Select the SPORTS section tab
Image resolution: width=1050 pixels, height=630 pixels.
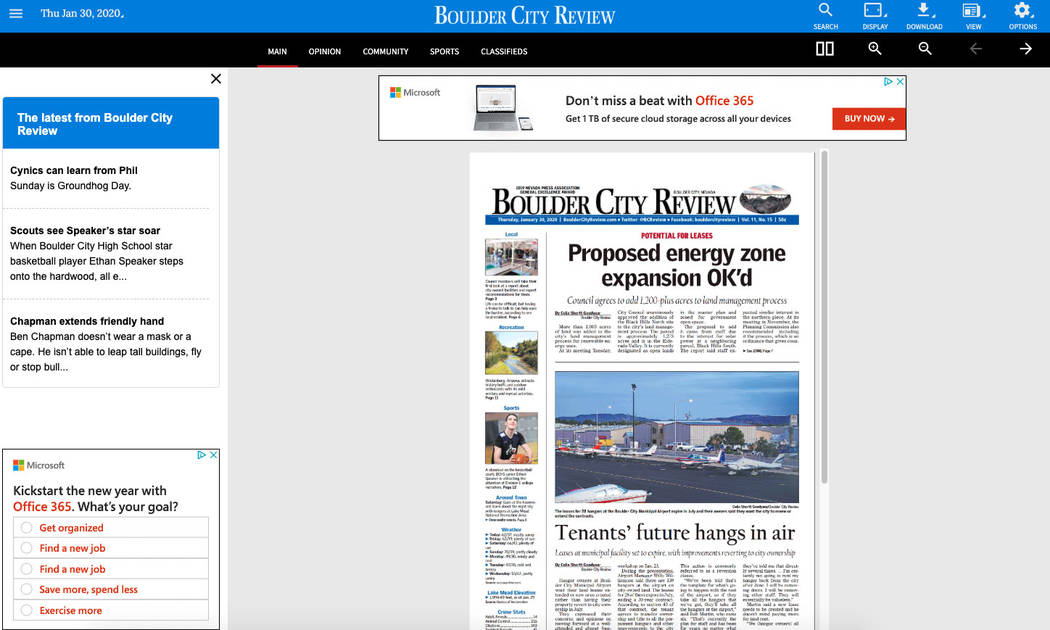click(x=445, y=52)
